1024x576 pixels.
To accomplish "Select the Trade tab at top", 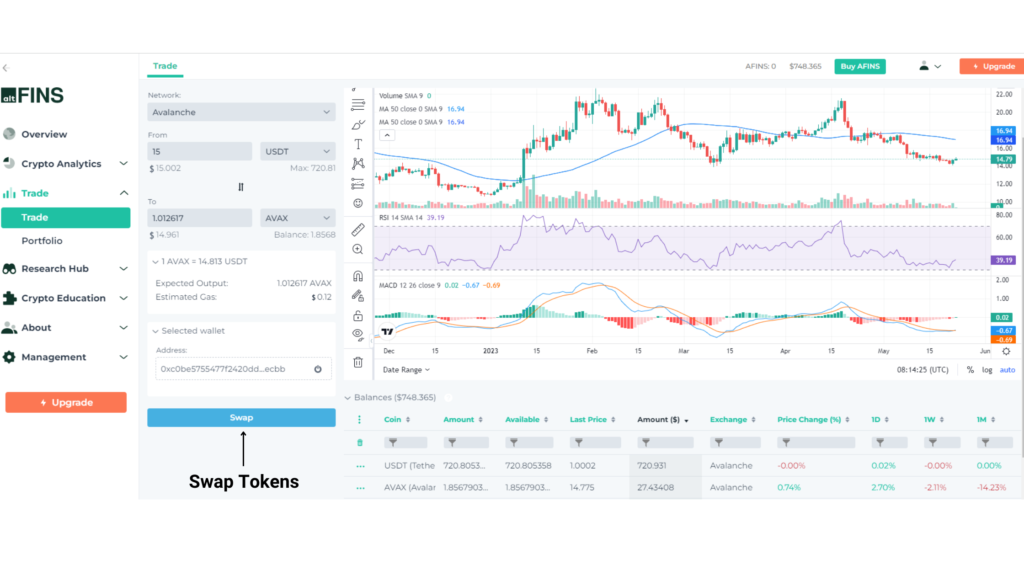I will point(165,66).
